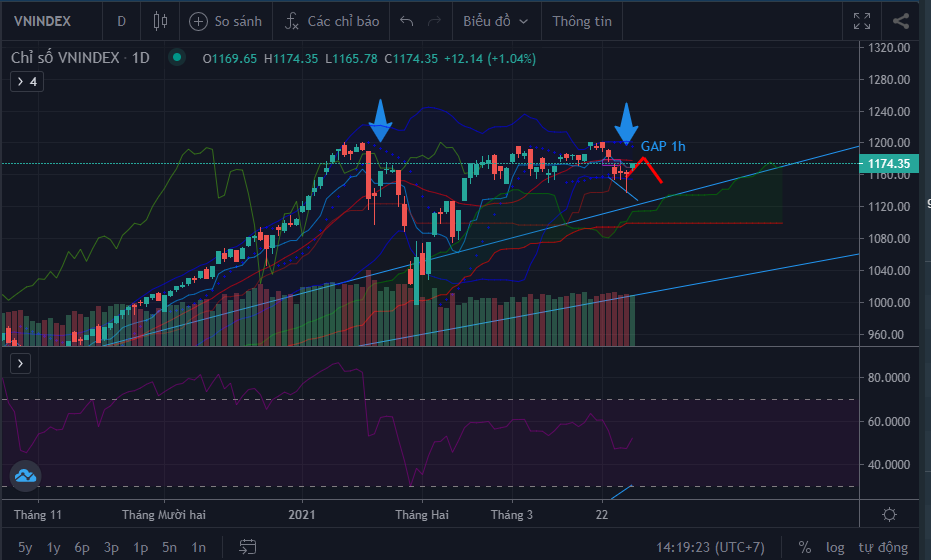The image size is (931, 560).
Task: Click the O1169.65 open value
Action: (x=229, y=59)
